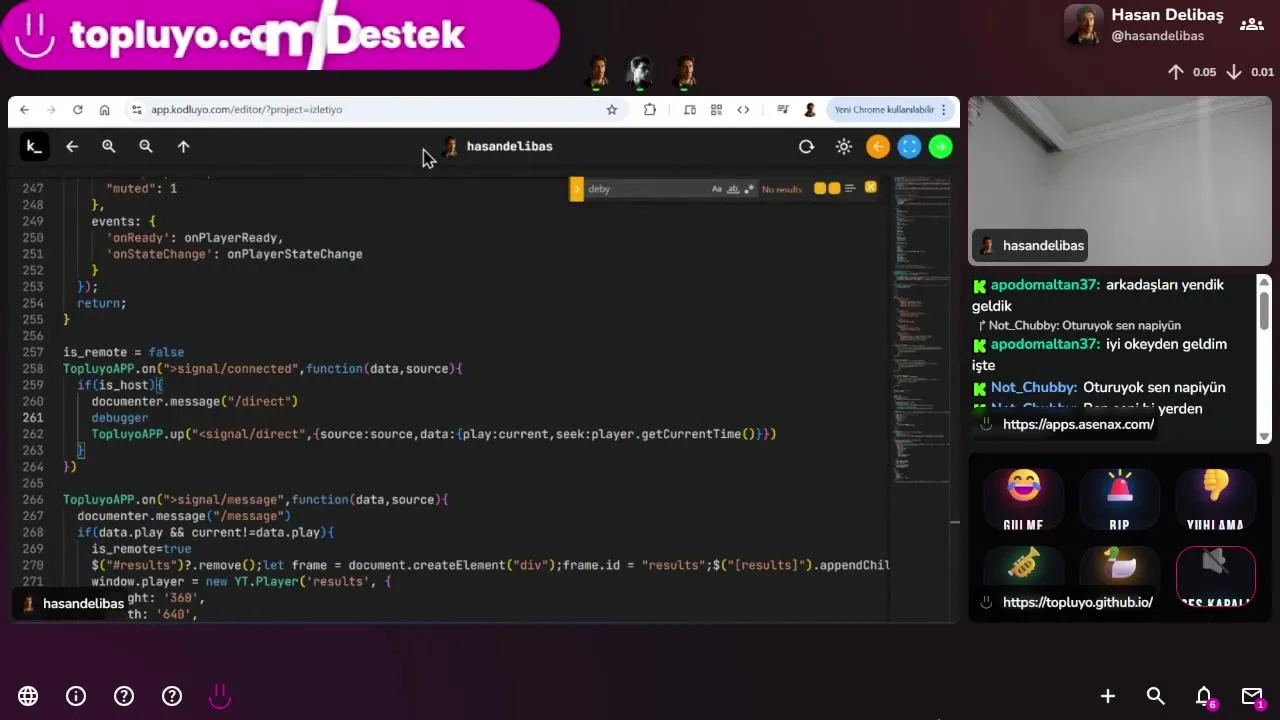Toggle the sun brightness theme icon
This screenshot has height=720, width=1280.
844,147
